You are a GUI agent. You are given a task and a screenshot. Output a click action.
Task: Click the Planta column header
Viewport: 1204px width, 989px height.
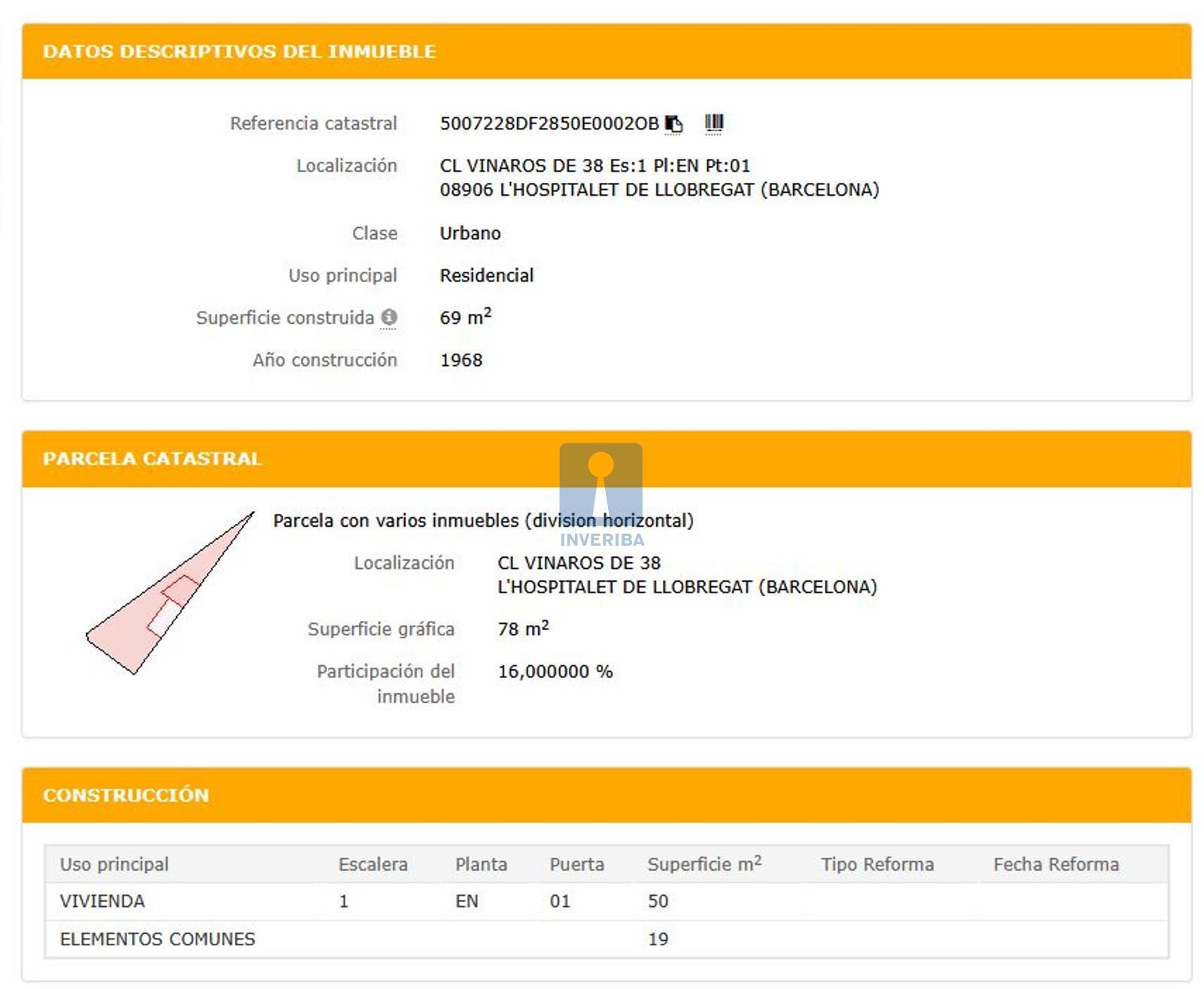(x=481, y=864)
